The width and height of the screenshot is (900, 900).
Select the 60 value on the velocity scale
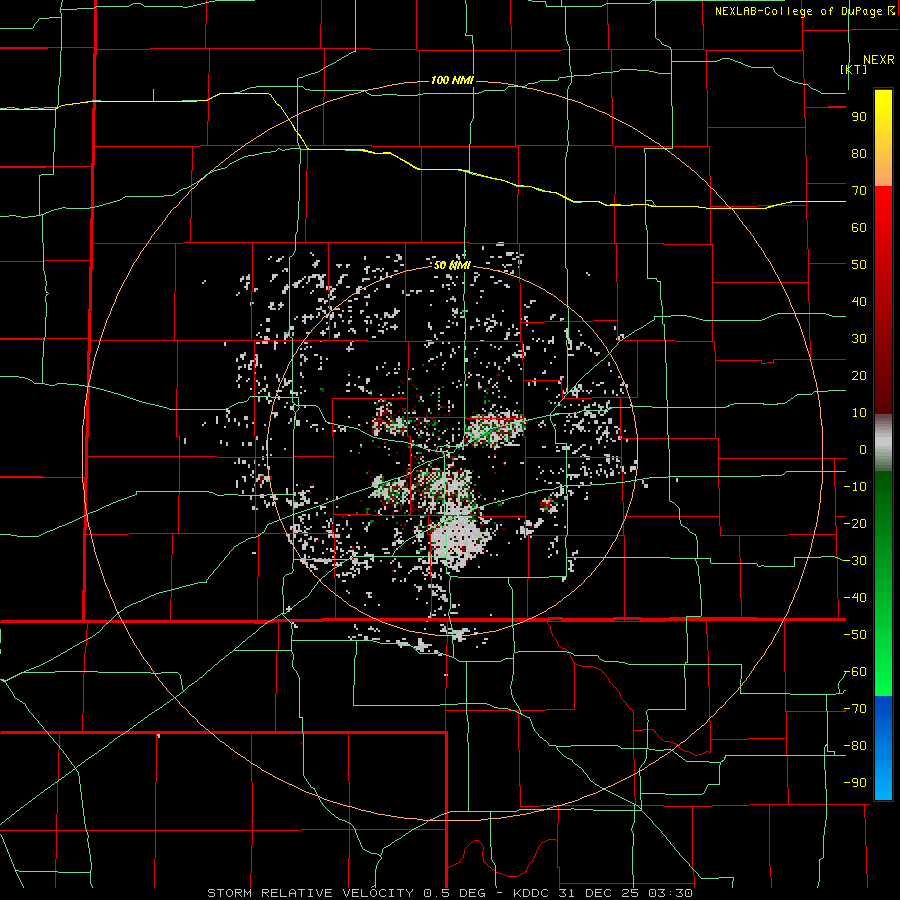coord(859,228)
